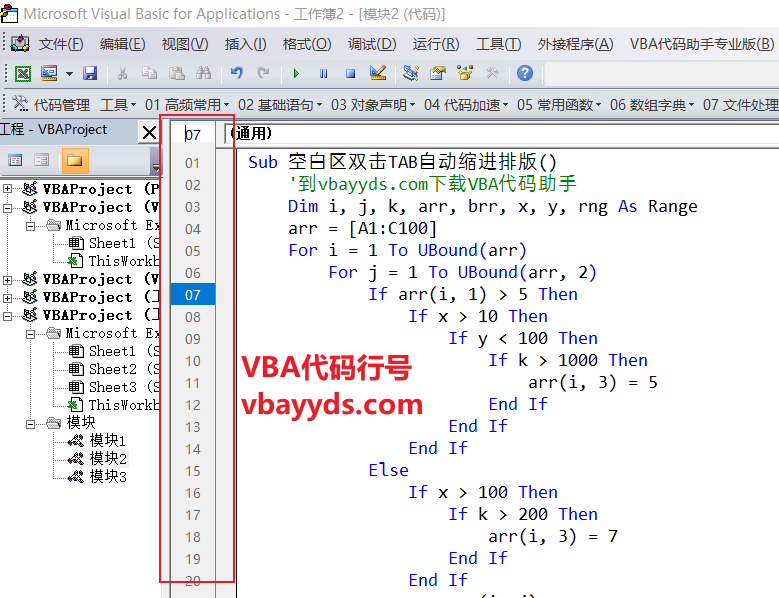Click the Break pause icon
779x598 pixels.
[x=323, y=74]
